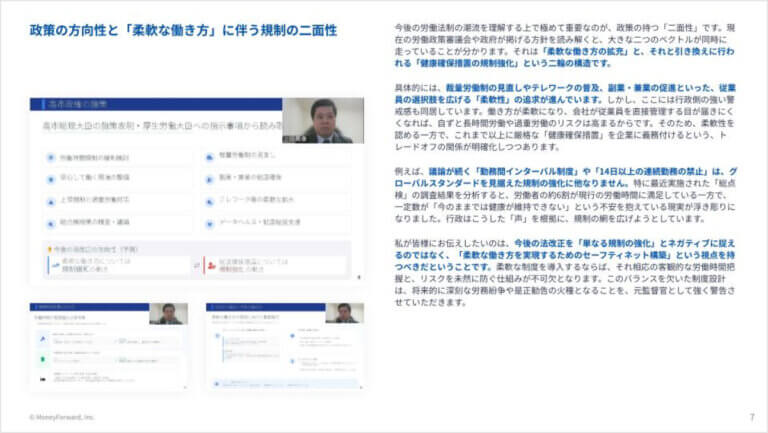Click icon beside テレワーク item
Screen dimensions: 768x433
click(209, 202)
